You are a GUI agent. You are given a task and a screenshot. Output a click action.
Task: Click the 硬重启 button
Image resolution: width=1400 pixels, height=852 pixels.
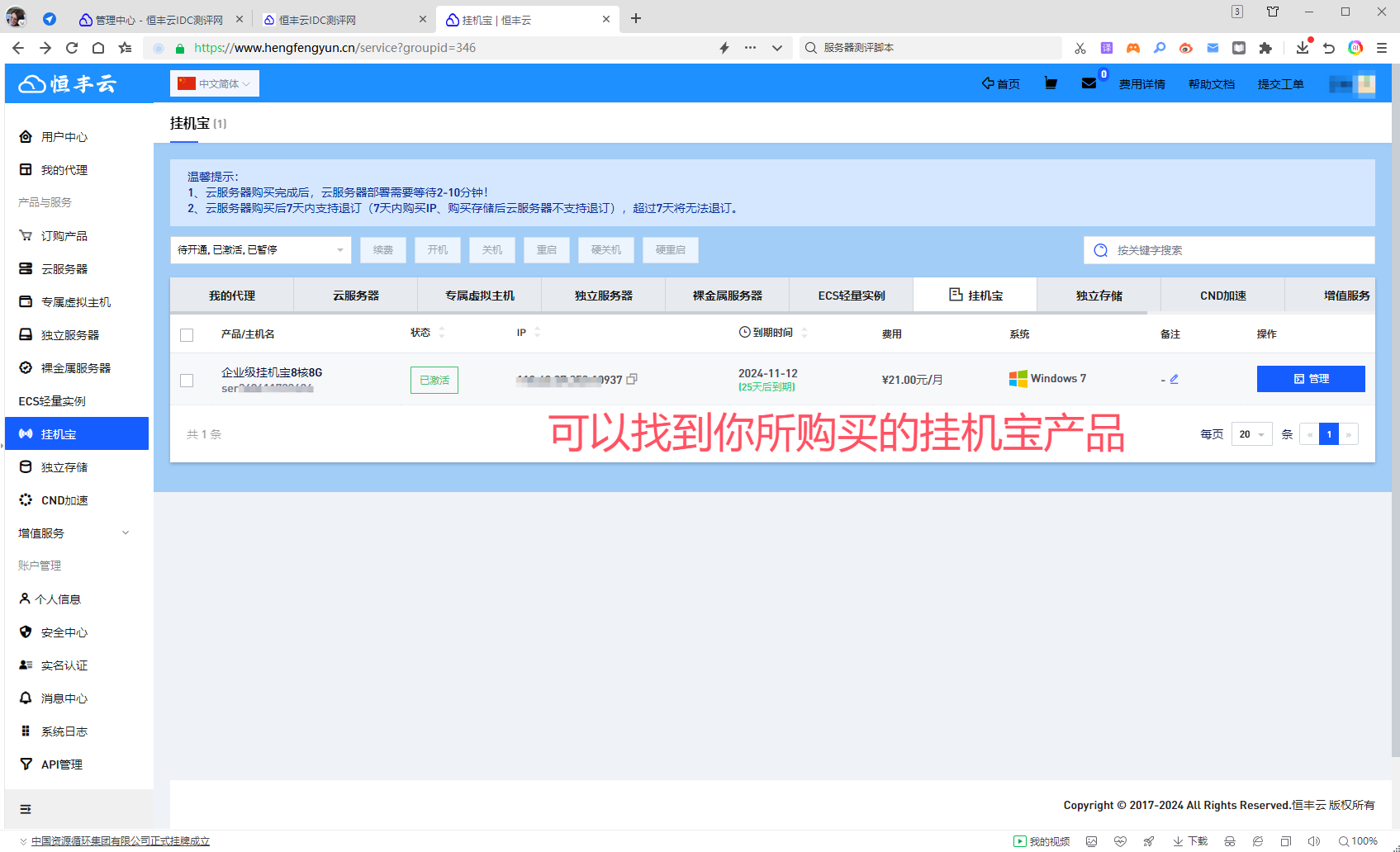coord(671,250)
